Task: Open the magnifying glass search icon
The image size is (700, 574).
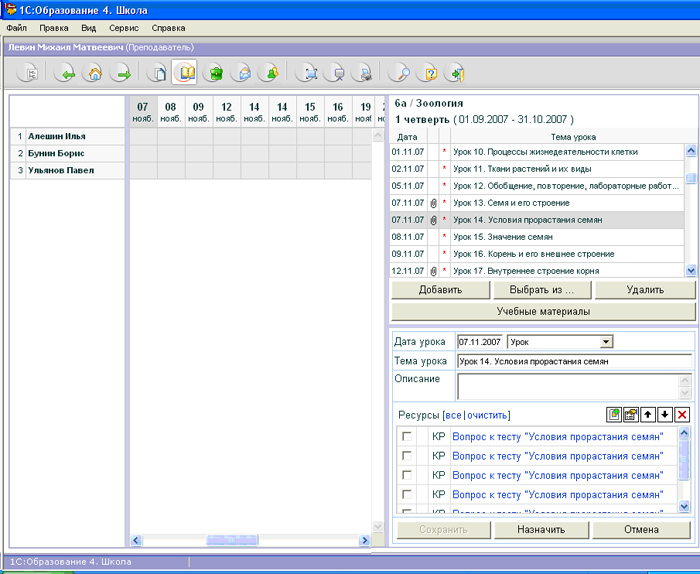Action: [x=400, y=73]
